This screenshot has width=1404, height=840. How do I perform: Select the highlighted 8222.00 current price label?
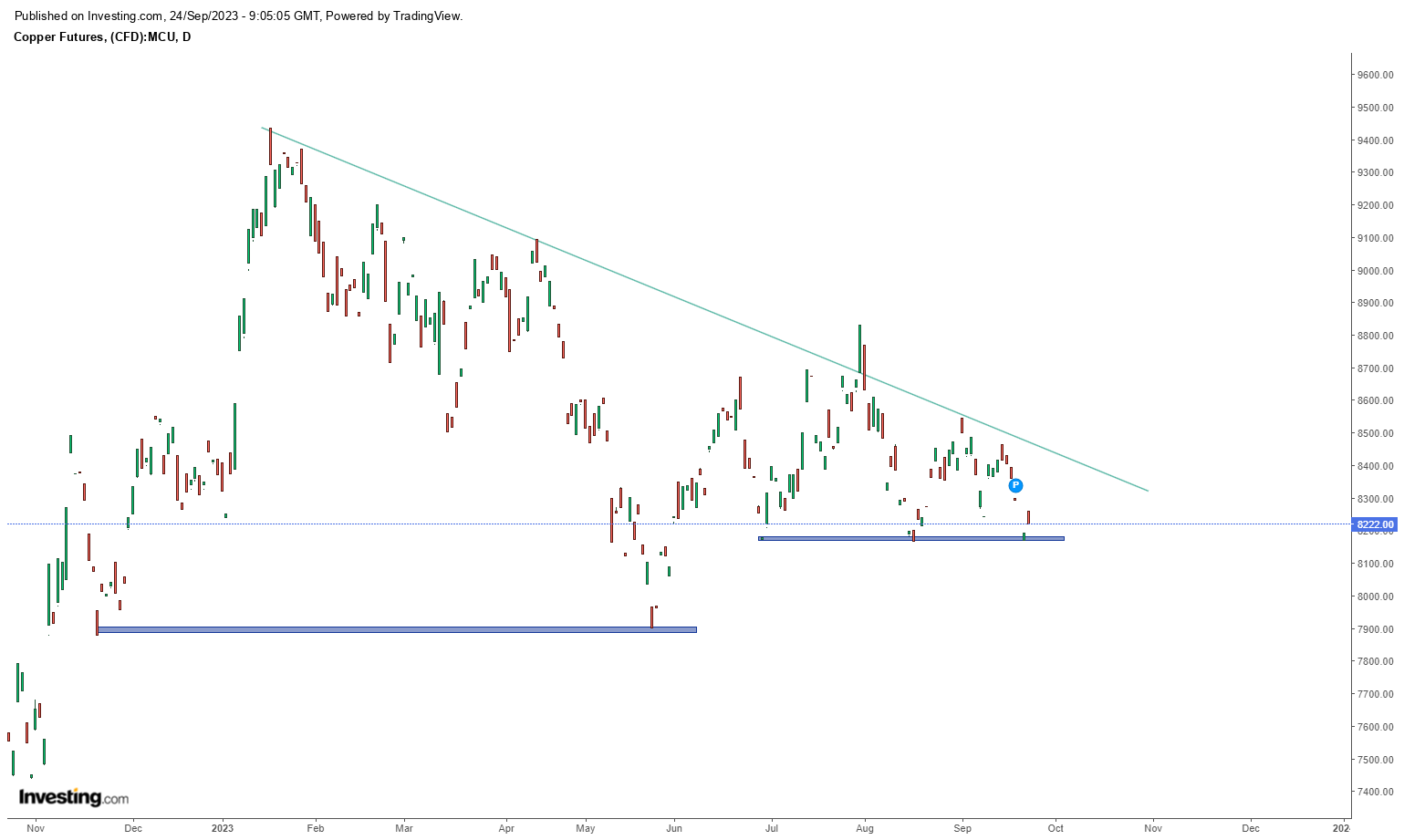[x=1375, y=524]
